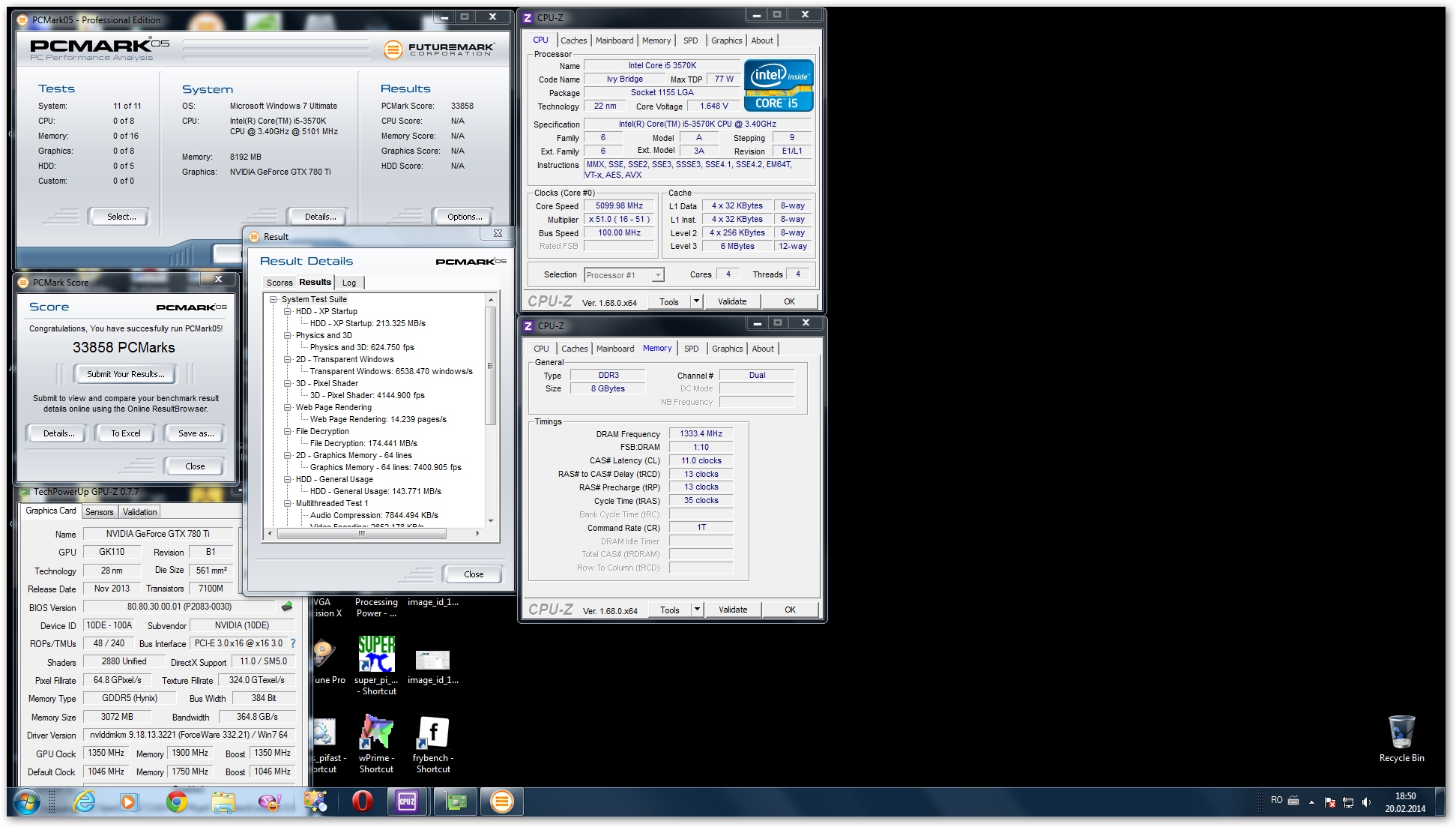Click the Result tree horizontal scrollbar
Image resolution: width=1456 pixels, height=827 pixels.
pyautogui.click(x=361, y=534)
